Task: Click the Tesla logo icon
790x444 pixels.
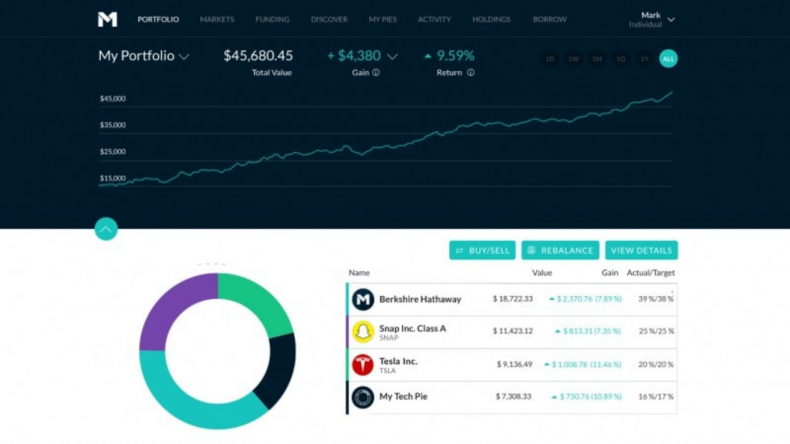Action: (x=363, y=364)
